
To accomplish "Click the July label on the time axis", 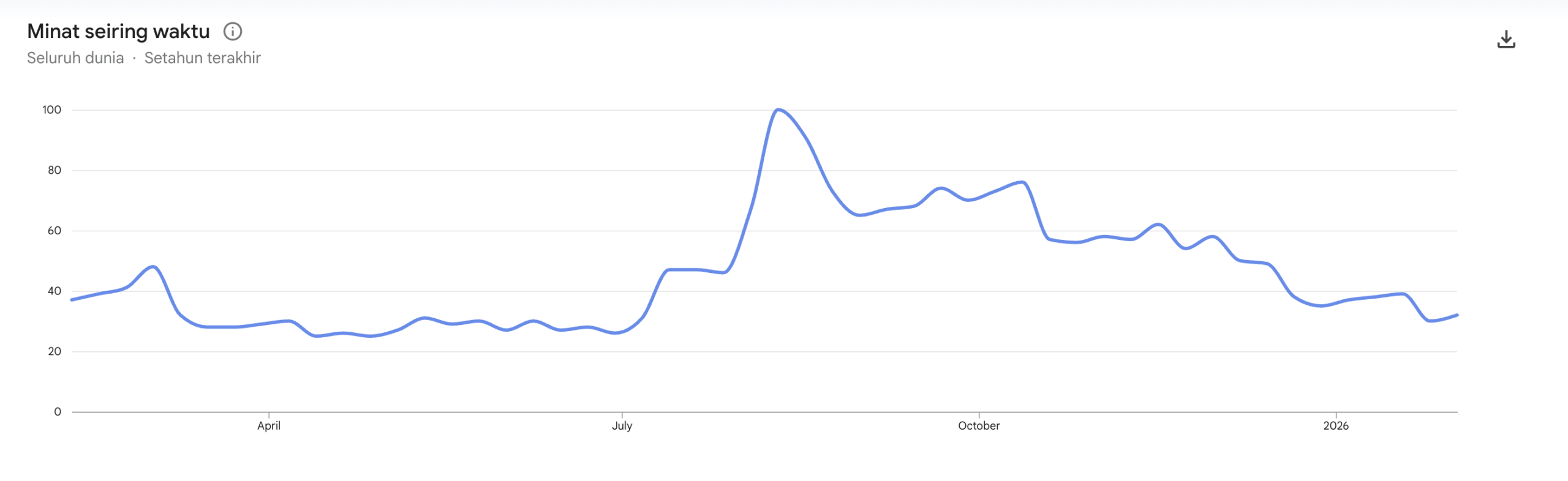I will point(622,425).
